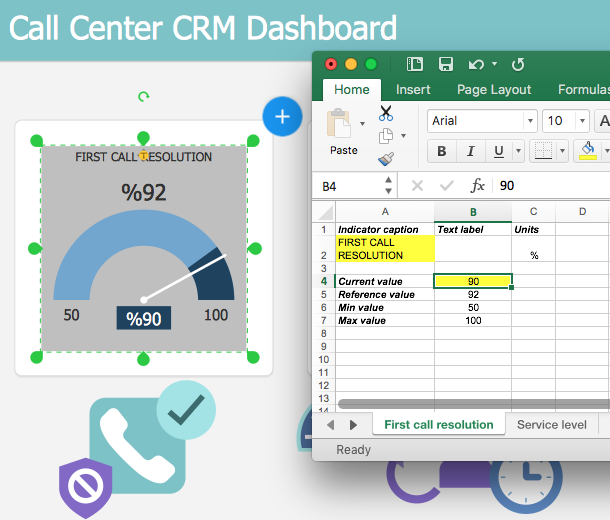Viewport: 610px width, 520px height.
Task: Click the Name Box stepper arrows
Action: click(388, 186)
